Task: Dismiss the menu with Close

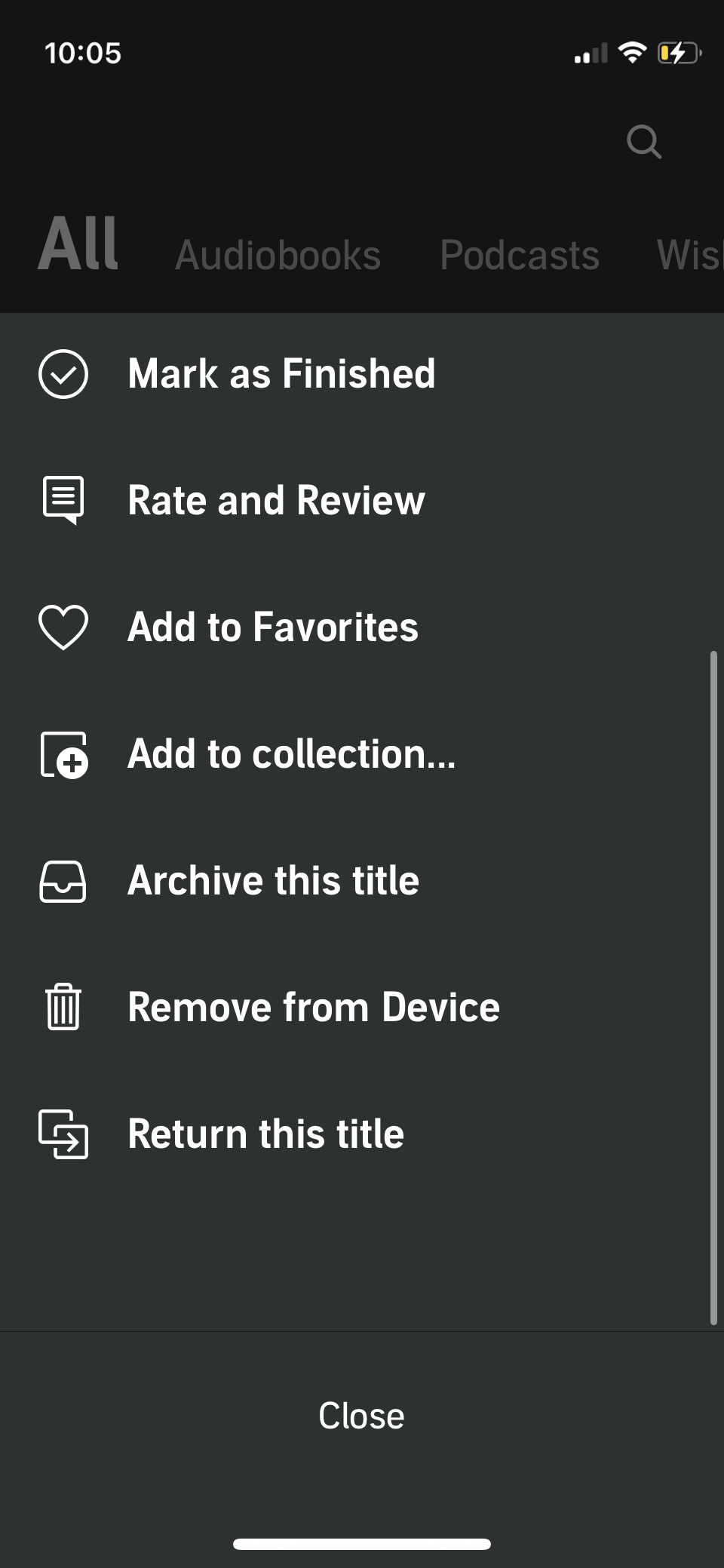Action: coord(361,1416)
